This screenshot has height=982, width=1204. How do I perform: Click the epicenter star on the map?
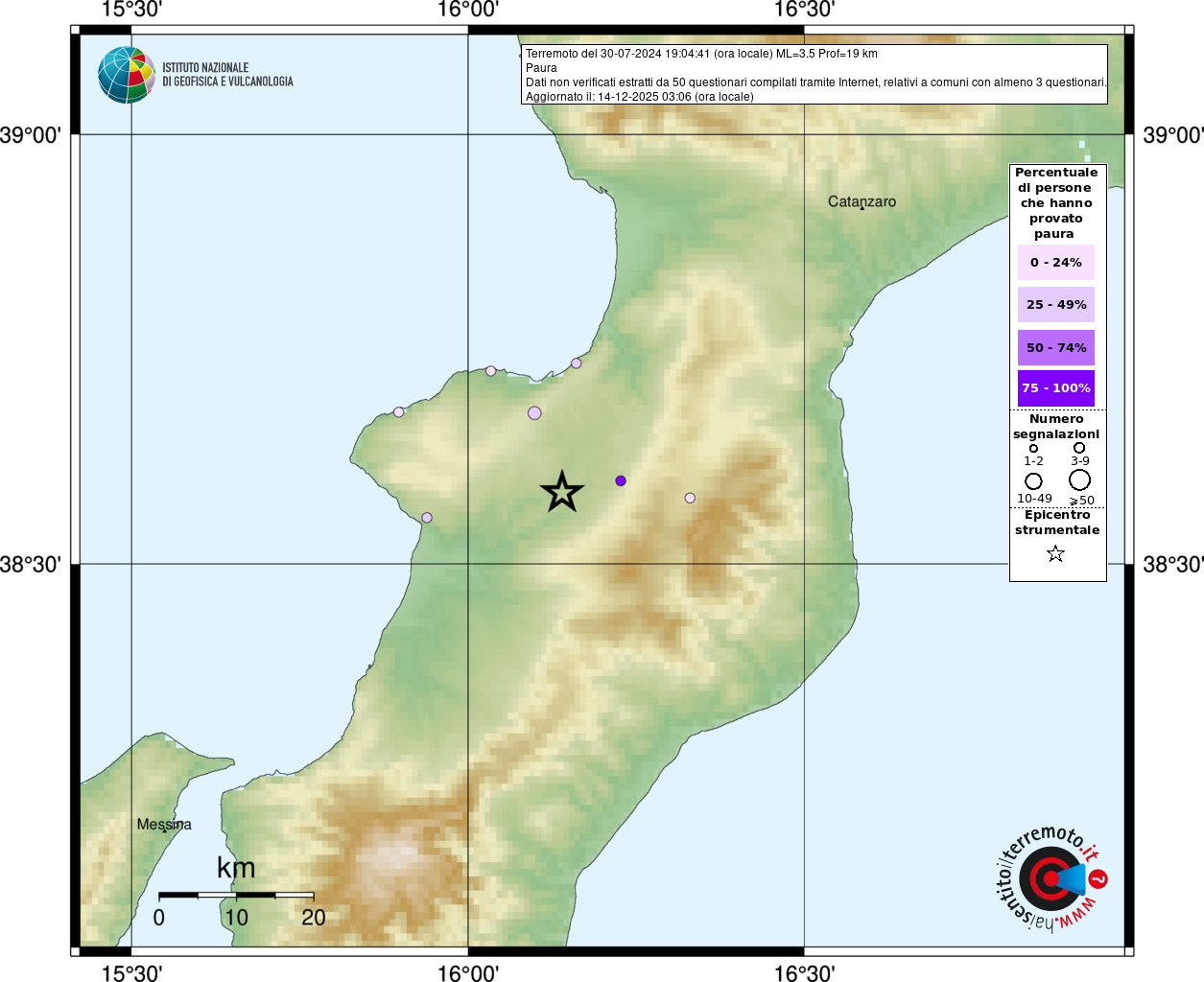tap(562, 492)
